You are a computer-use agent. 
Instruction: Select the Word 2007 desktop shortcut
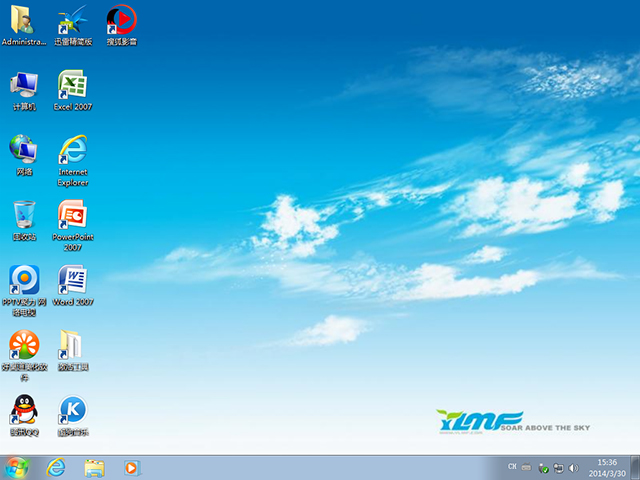click(72, 281)
